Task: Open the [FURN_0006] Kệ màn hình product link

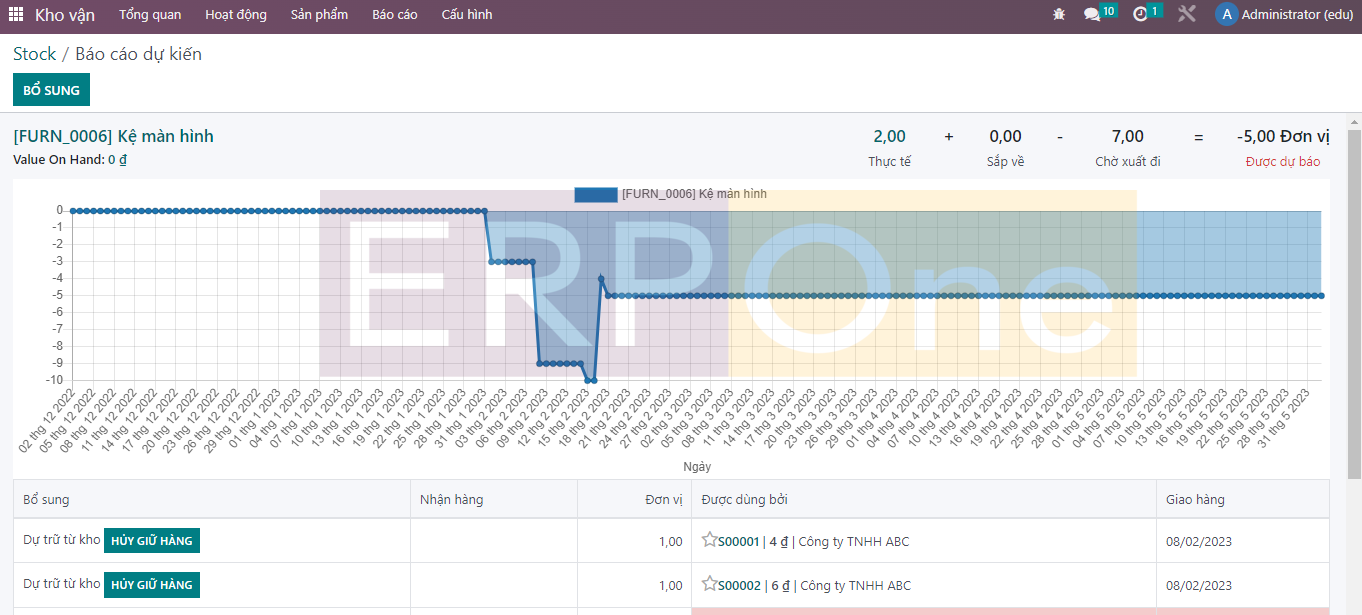Action: coord(113,137)
